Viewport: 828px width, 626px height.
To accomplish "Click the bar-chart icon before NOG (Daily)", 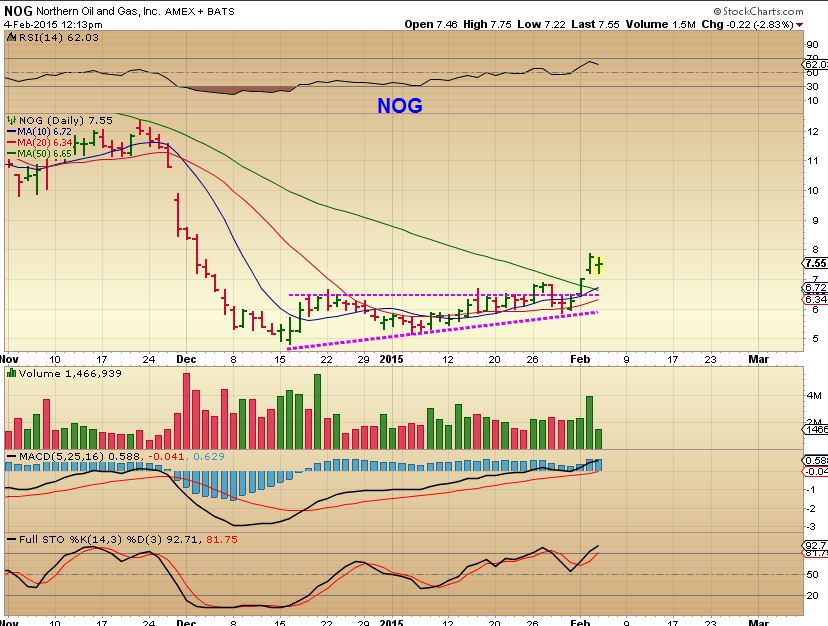I will (x=12, y=120).
